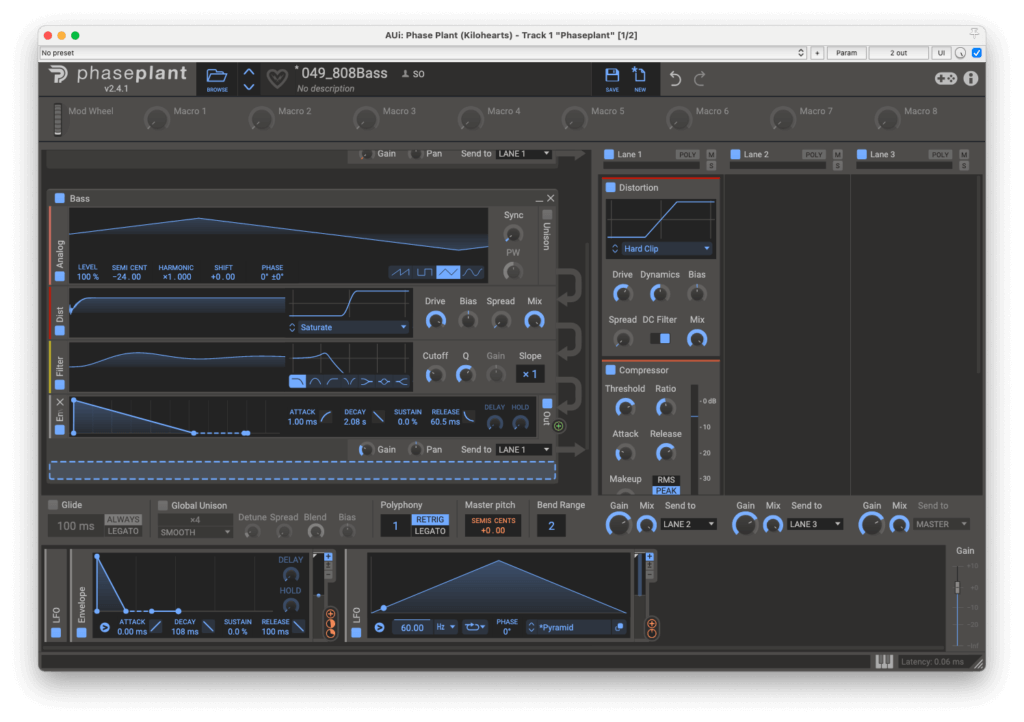Click the Bend Range value field
Image resolution: width=1024 pixels, height=722 pixels.
coord(551,526)
